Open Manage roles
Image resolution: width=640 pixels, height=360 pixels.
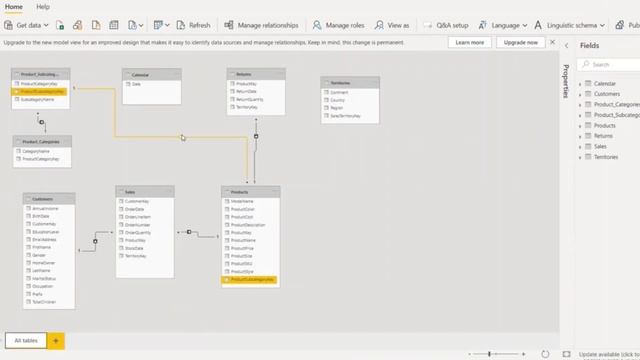coord(338,25)
